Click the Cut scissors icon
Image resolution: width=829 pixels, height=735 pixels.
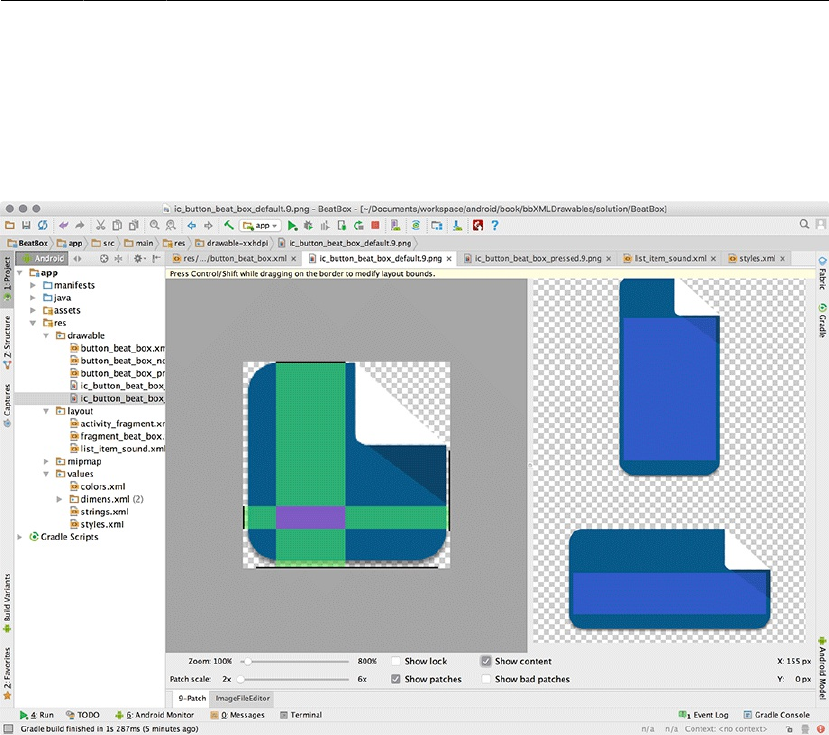pyautogui.click(x=101, y=226)
